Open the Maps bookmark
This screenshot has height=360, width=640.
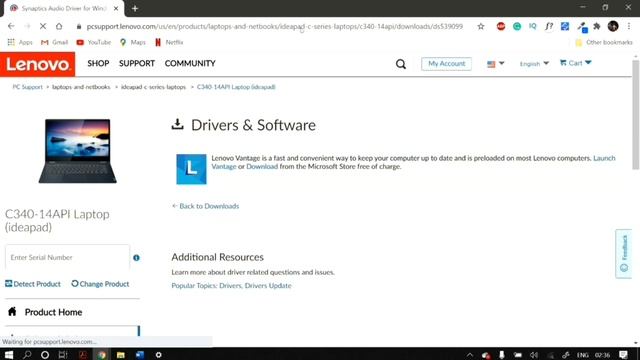(x=132, y=42)
